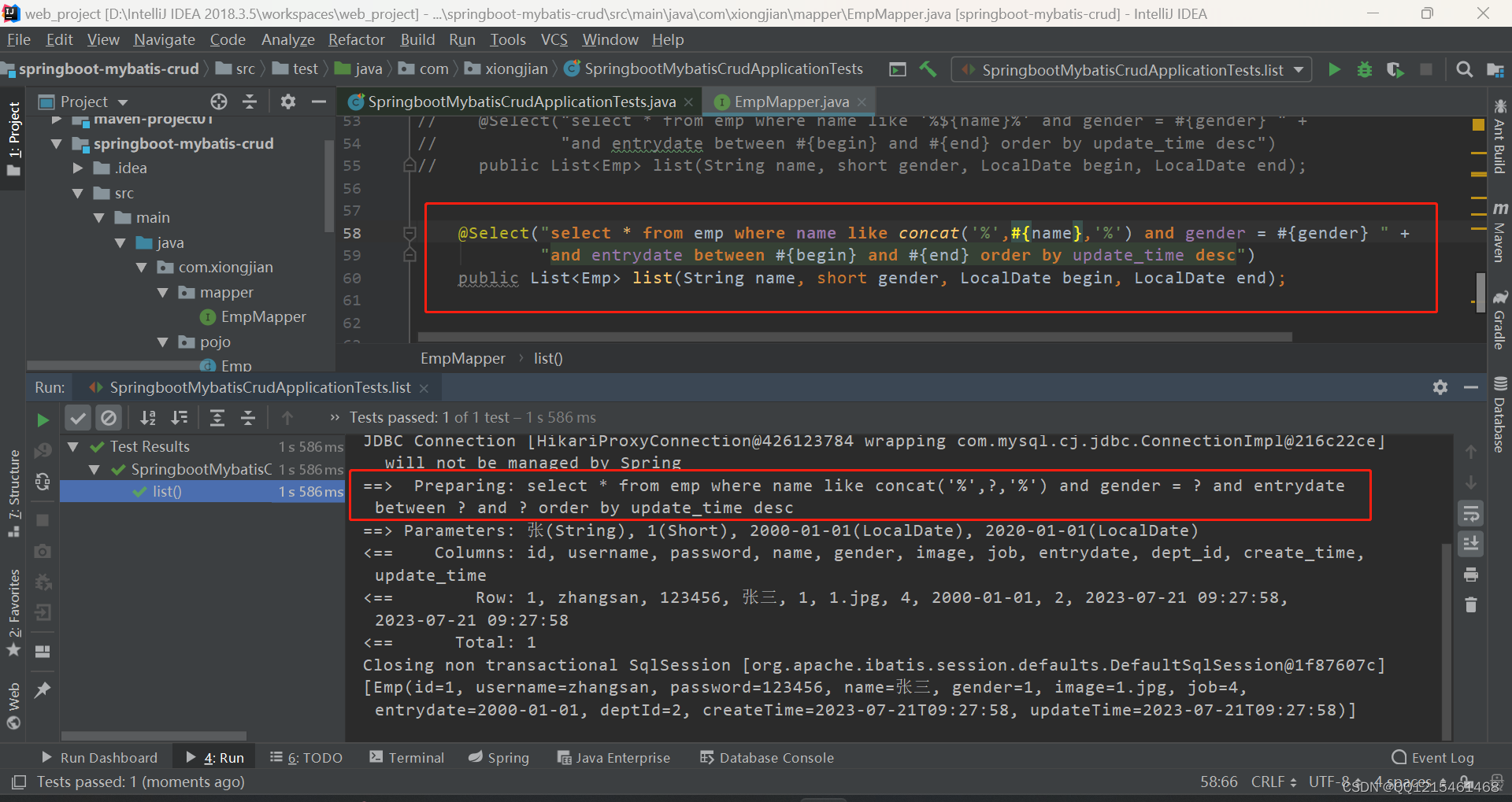Locate current file in Project tree
This screenshot has width=1512, height=802.
click(219, 102)
